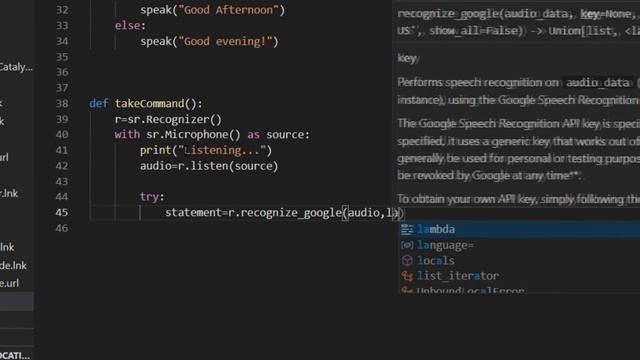Select the r.lnk file in sidebar
Screen dimensions: 640x360
[x=9, y=193]
